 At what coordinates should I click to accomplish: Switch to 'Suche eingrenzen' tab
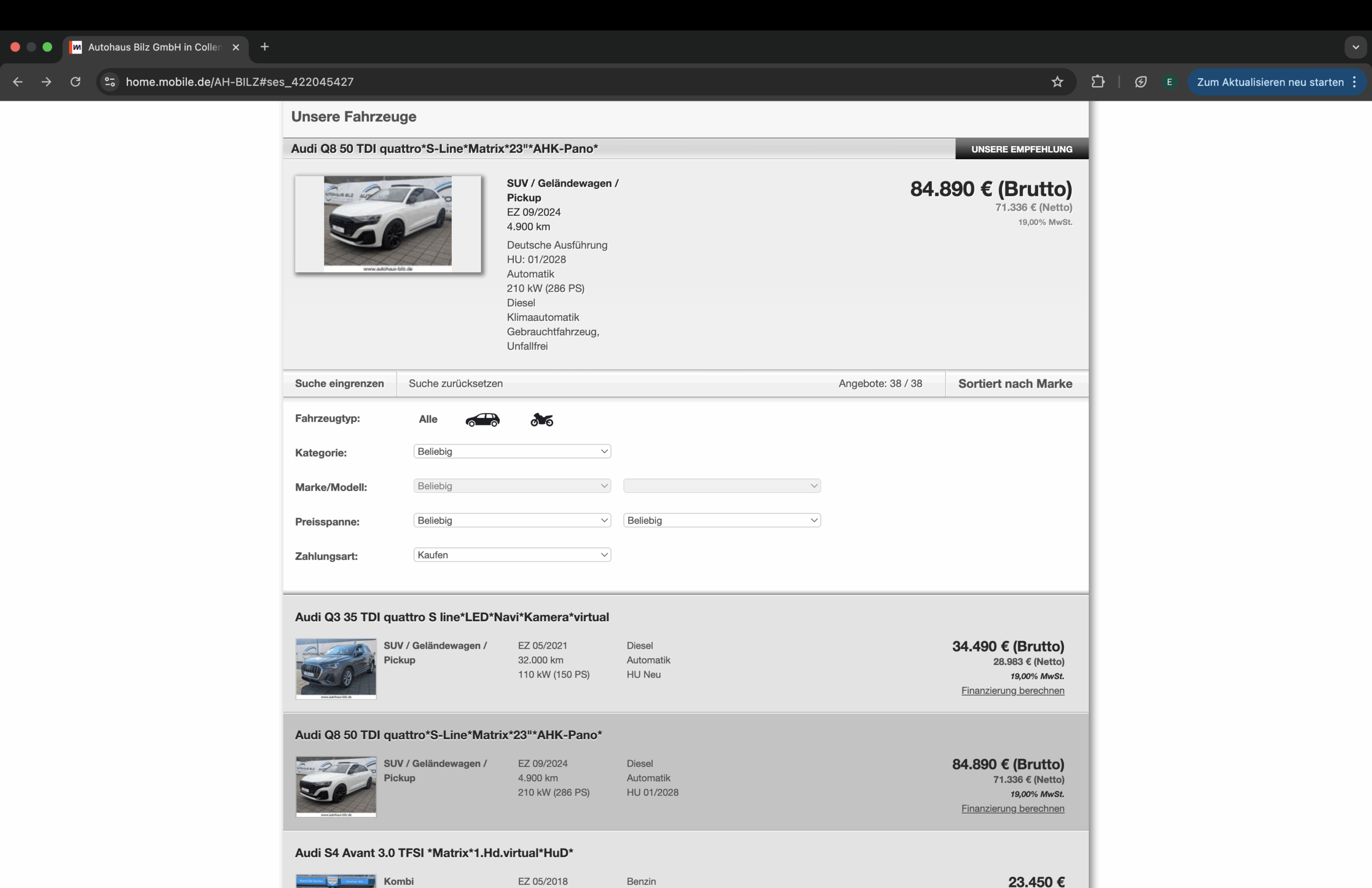[339, 384]
